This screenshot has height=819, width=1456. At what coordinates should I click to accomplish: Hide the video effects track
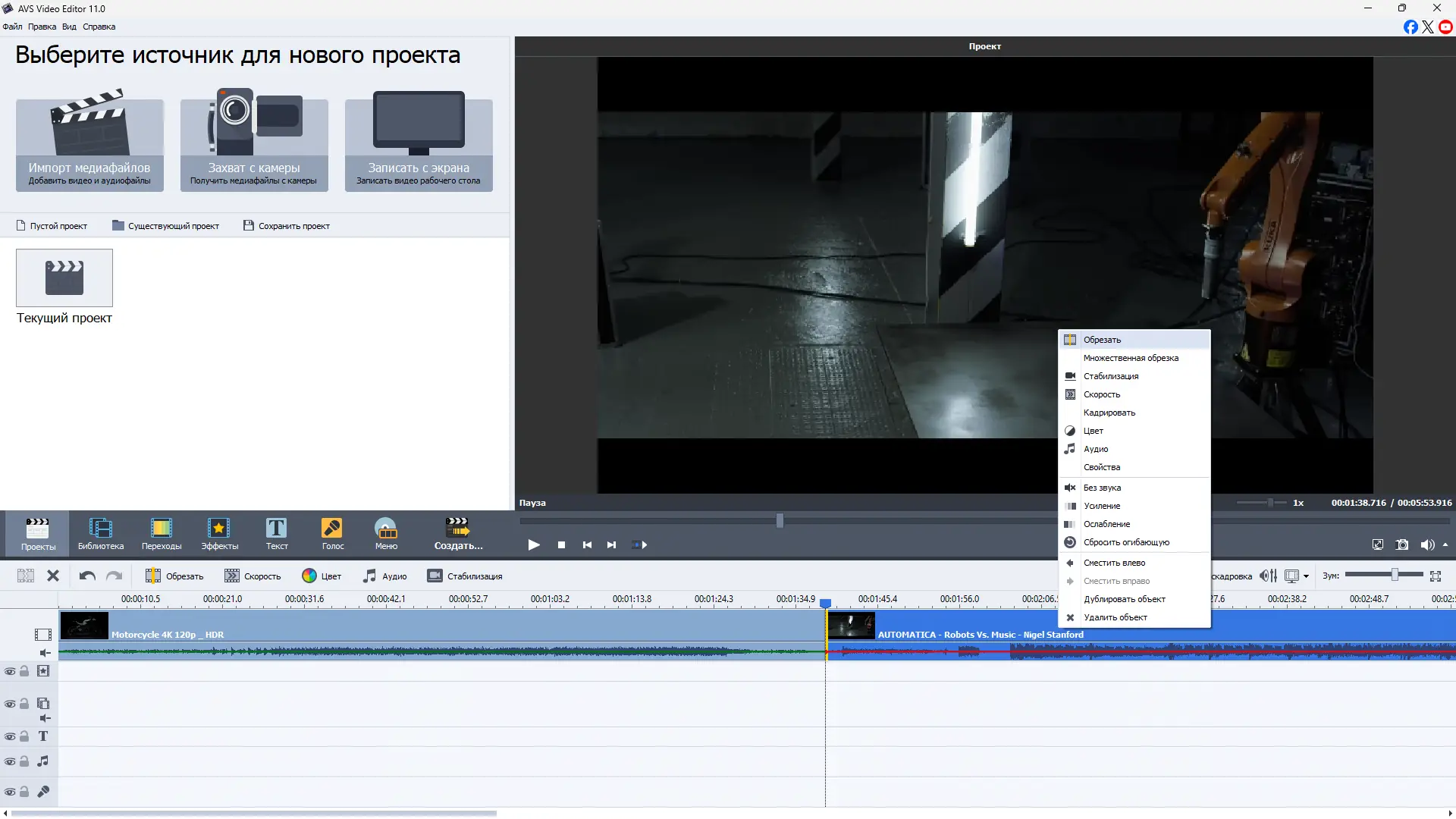(10, 671)
